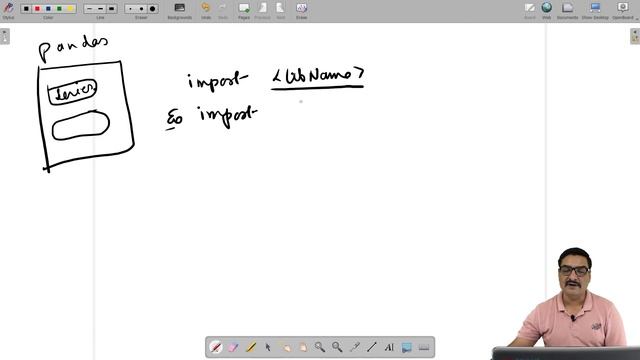640x360 pixels.
Task: Select the Scroll page hand tool
Action: point(302,347)
